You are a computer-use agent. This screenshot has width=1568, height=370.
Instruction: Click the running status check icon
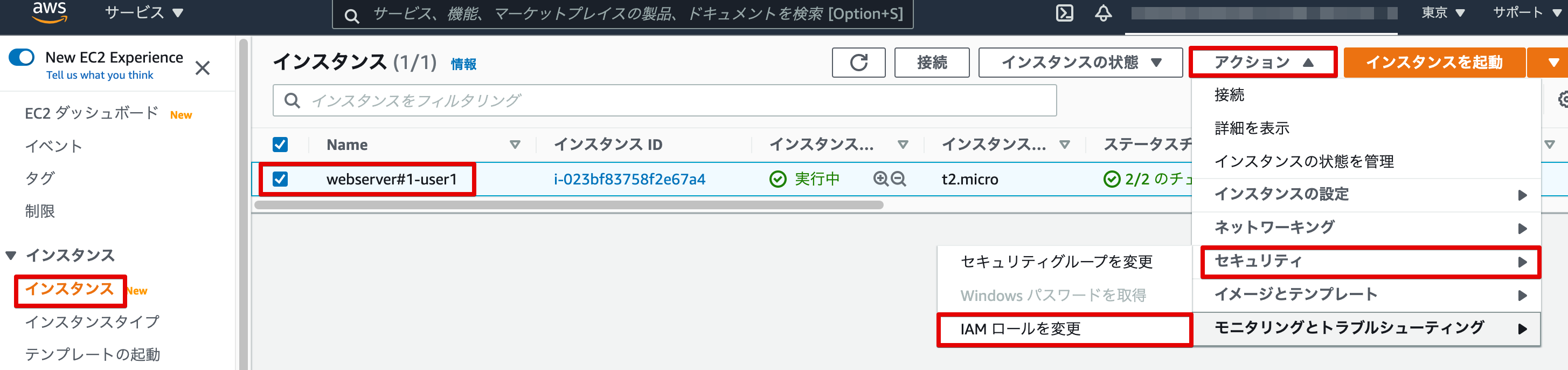click(x=778, y=179)
